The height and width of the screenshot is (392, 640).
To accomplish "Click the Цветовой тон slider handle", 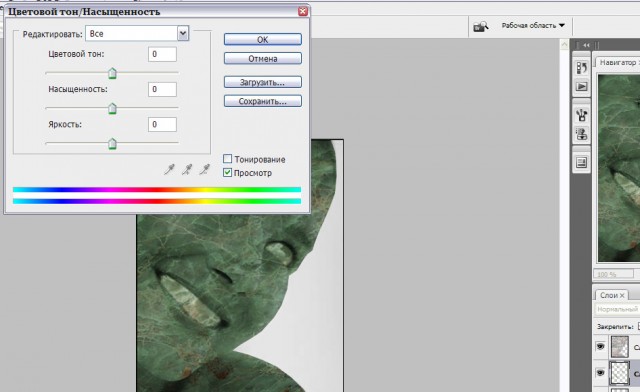I will tap(112, 73).
